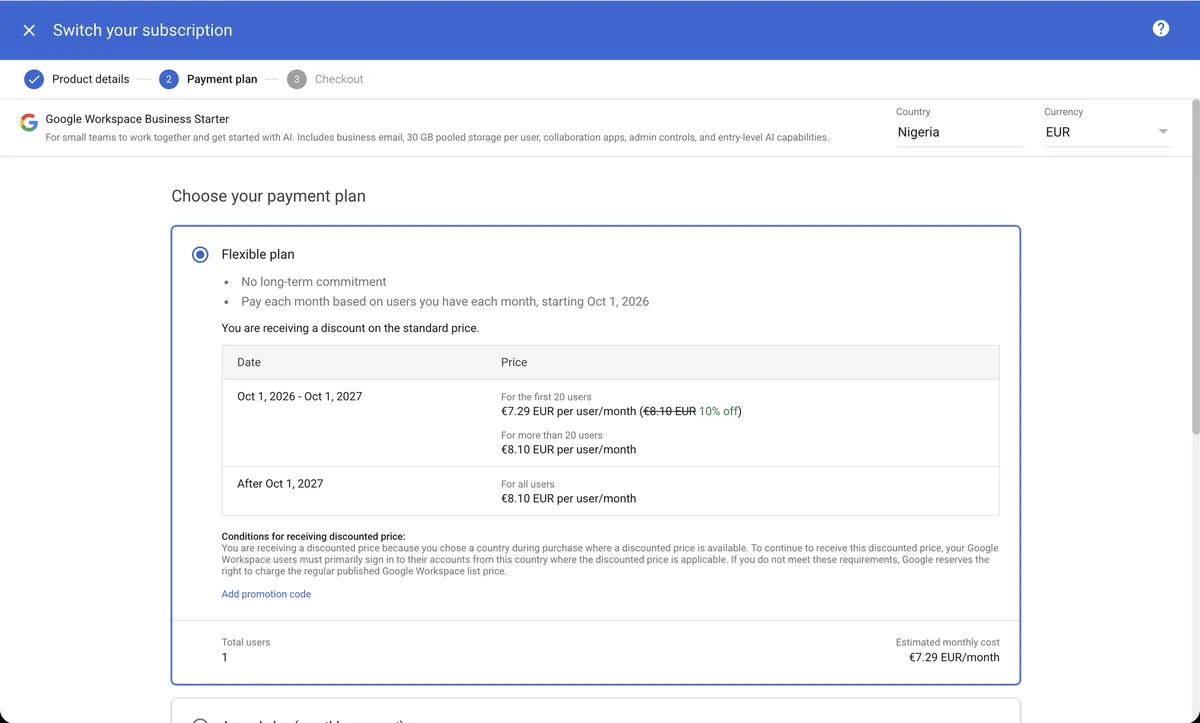
Task: Click the Google logo beside Business Starter
Action: [29, 123]
